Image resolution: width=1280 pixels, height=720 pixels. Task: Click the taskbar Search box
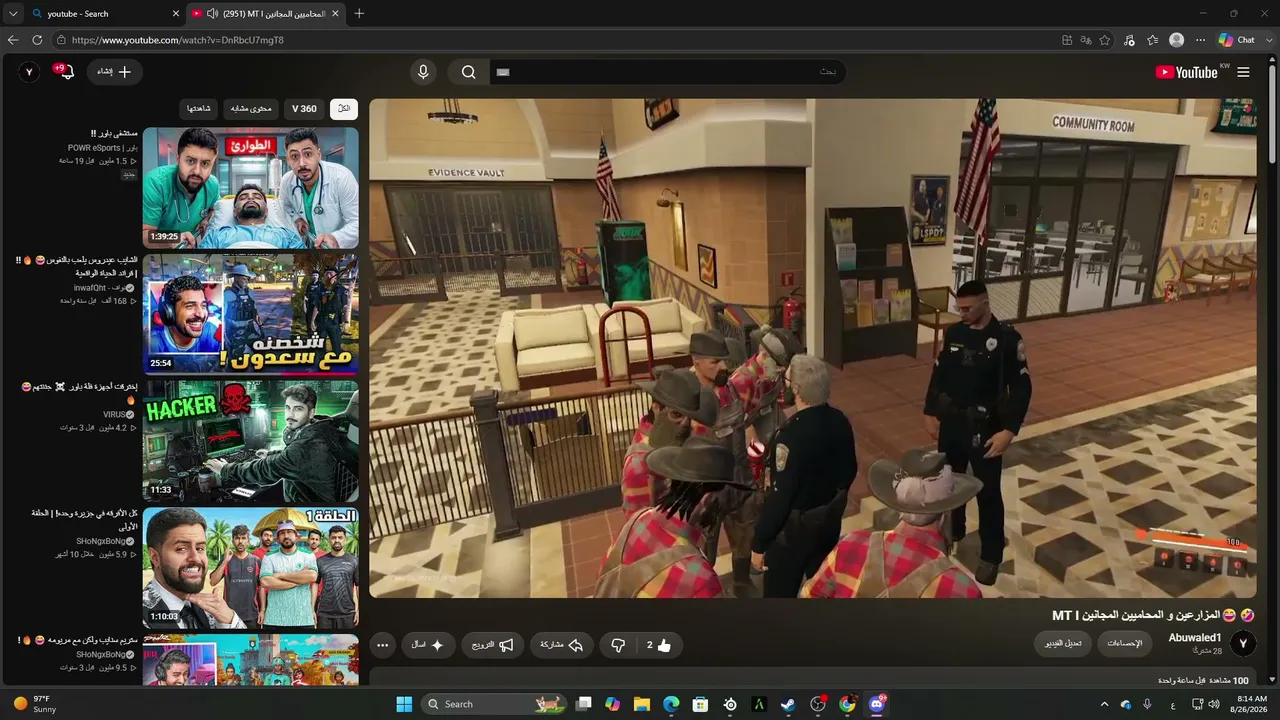[x=494, y=704]
